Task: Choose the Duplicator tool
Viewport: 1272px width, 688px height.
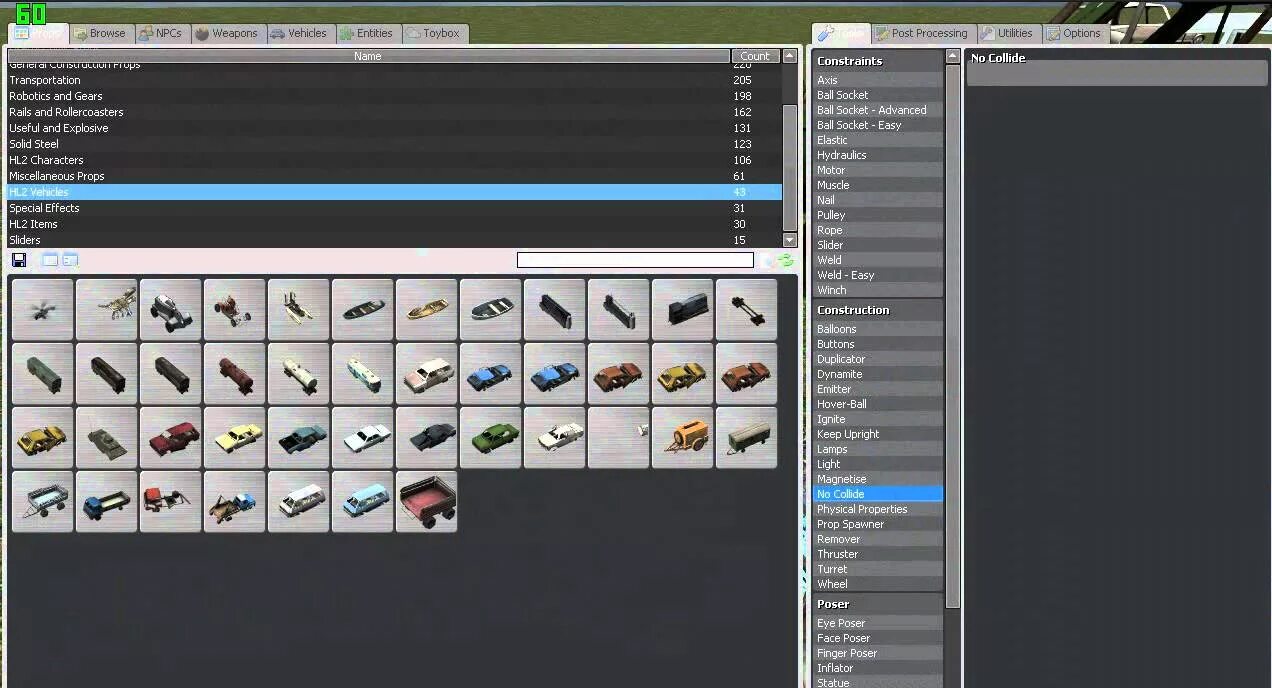Action: click(x=878, y=359)
